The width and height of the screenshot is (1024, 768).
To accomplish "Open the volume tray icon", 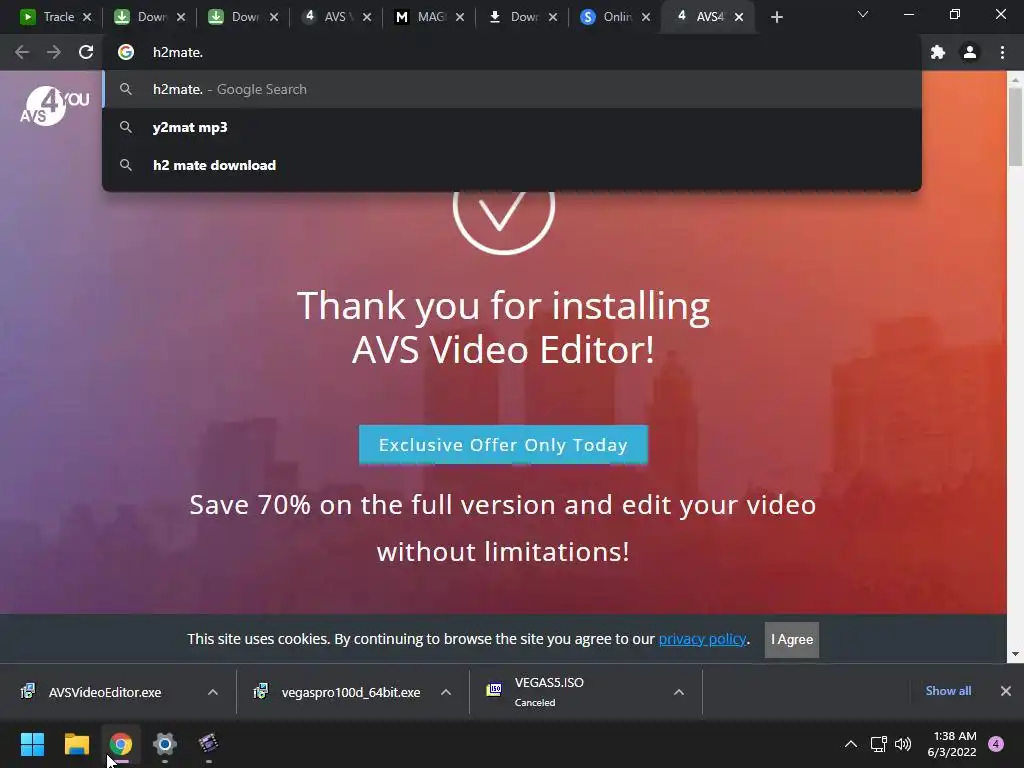I will point(903,744).
